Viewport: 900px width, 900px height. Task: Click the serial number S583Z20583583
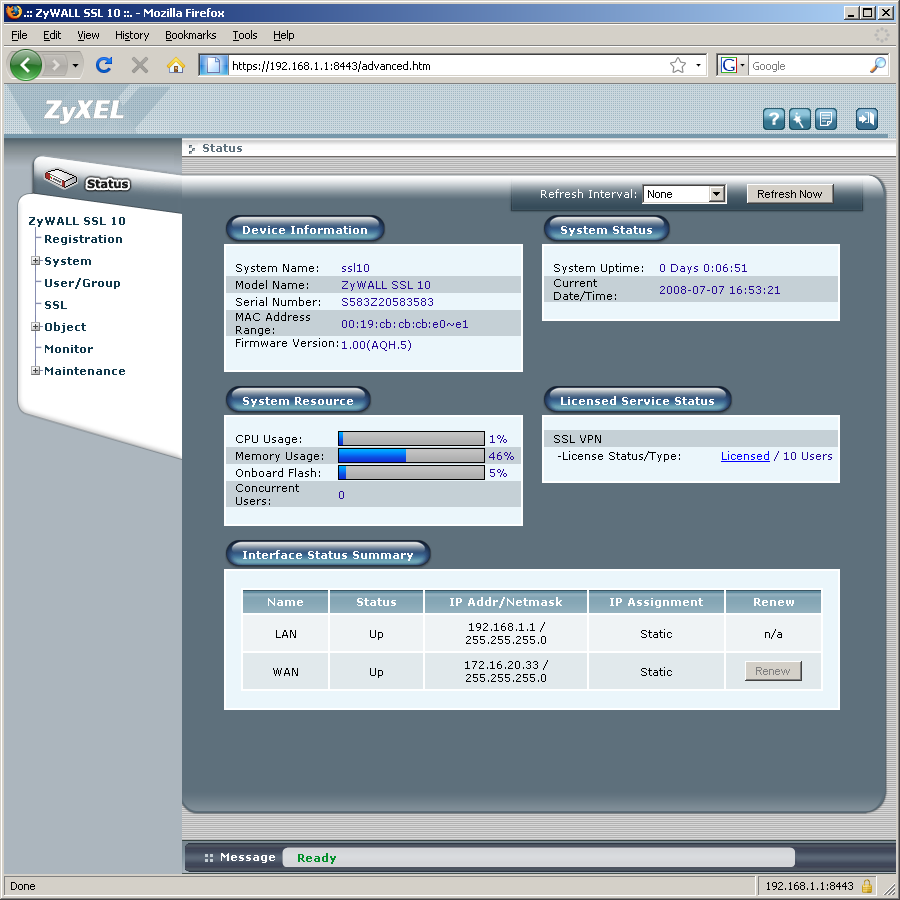(x=387, y=302)
